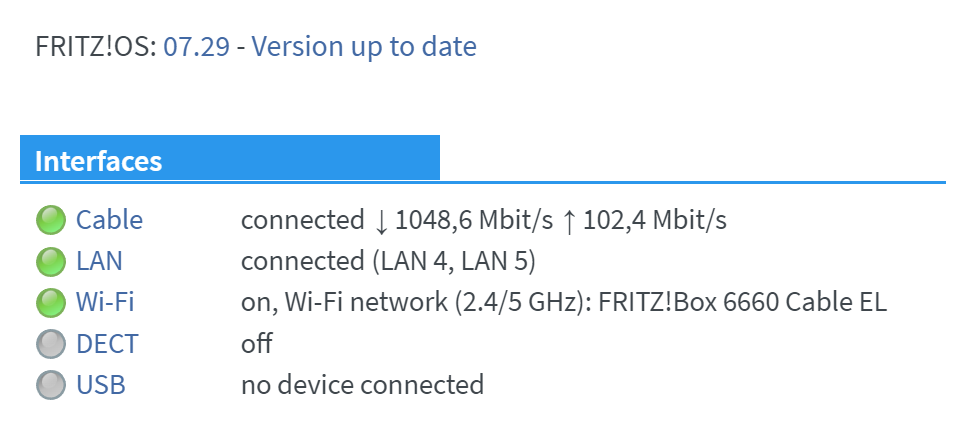Open the Cable interface link

tap(109, 220)
